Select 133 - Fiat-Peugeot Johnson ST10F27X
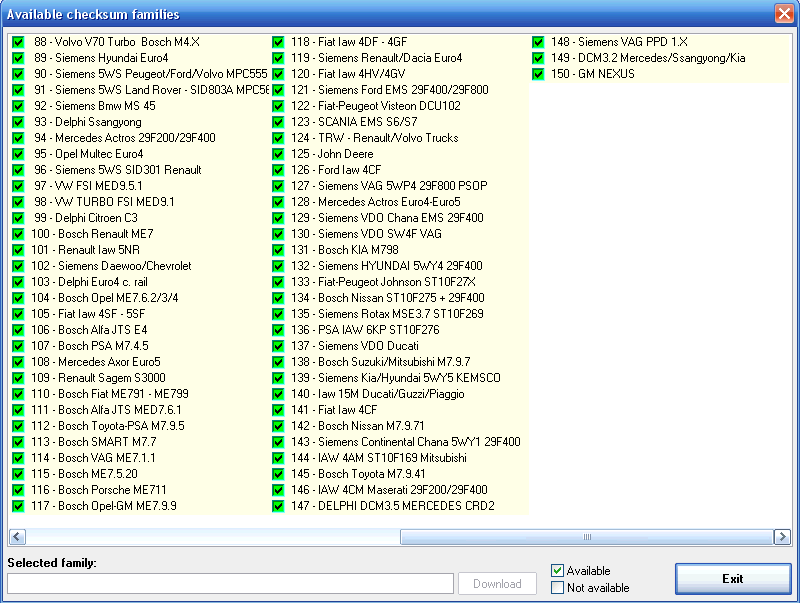The image size is (800, 603). [383, 282]
